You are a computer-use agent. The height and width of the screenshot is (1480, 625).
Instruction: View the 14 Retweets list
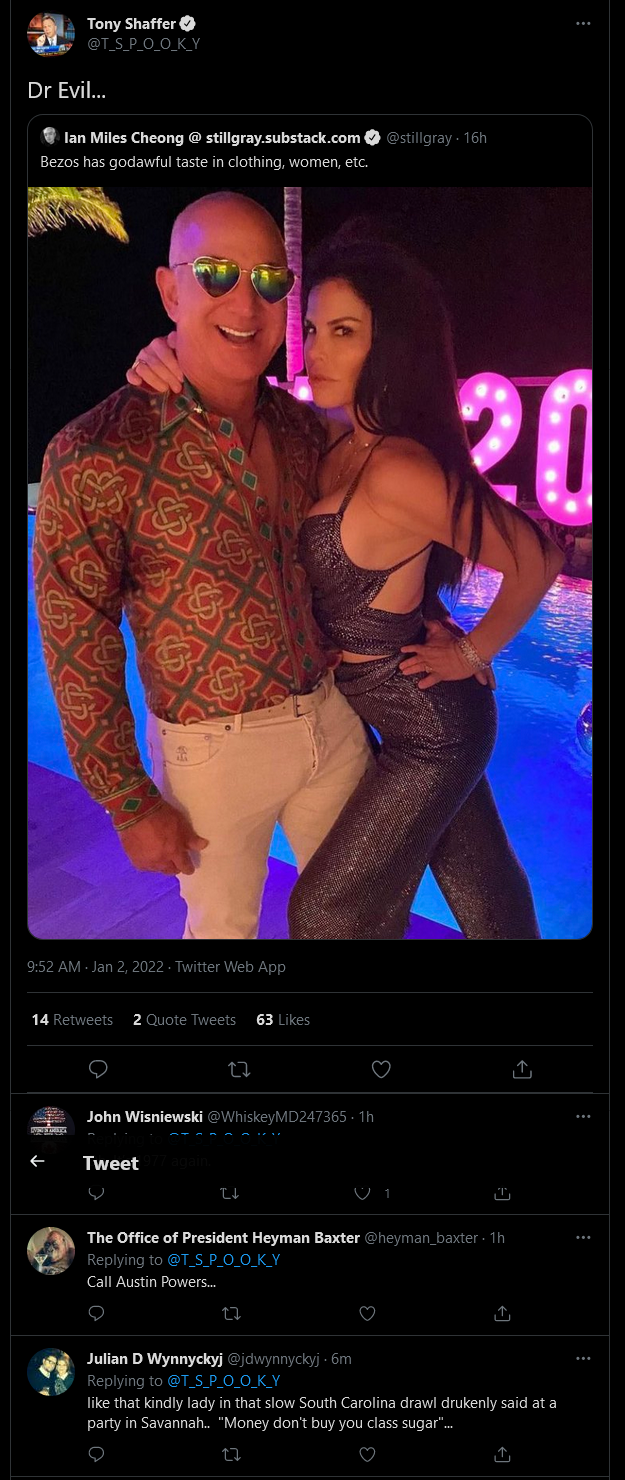pyautogui.click(x=72, y=1019)
